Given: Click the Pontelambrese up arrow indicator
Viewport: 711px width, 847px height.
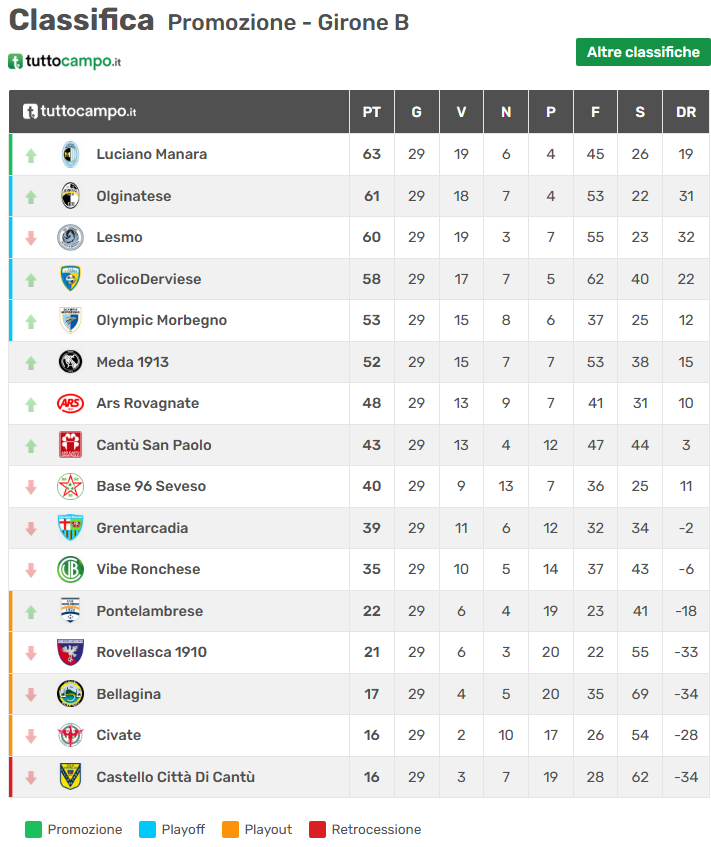Looking at the screenshot, I should 31,611.
